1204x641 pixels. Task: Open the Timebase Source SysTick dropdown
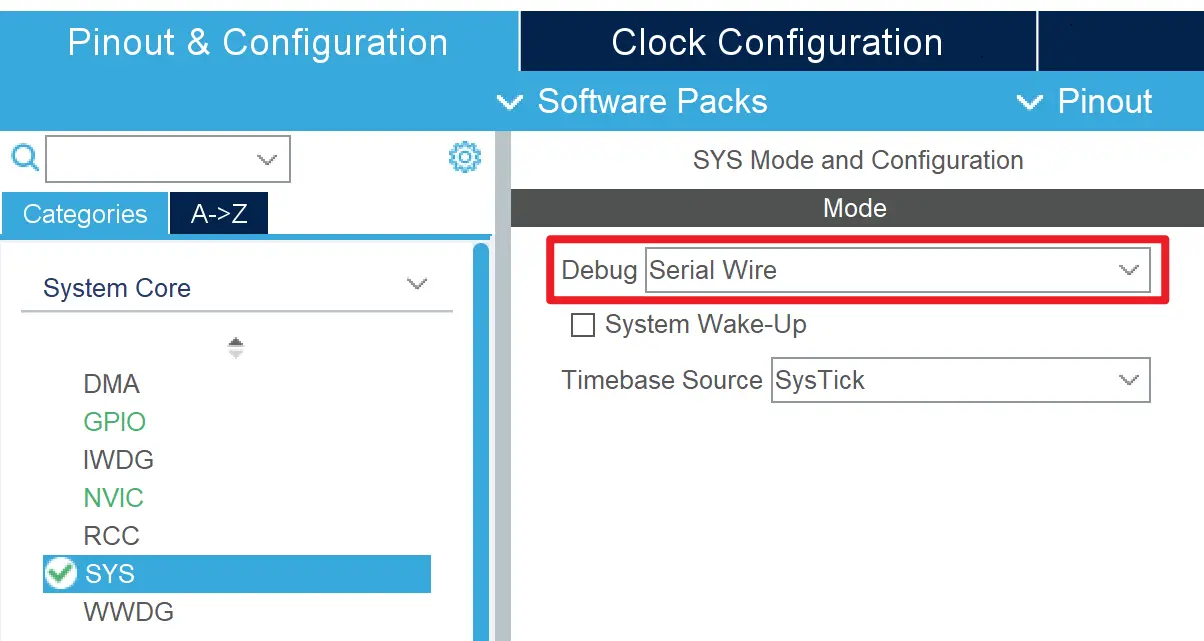(x=1128, y=380)
